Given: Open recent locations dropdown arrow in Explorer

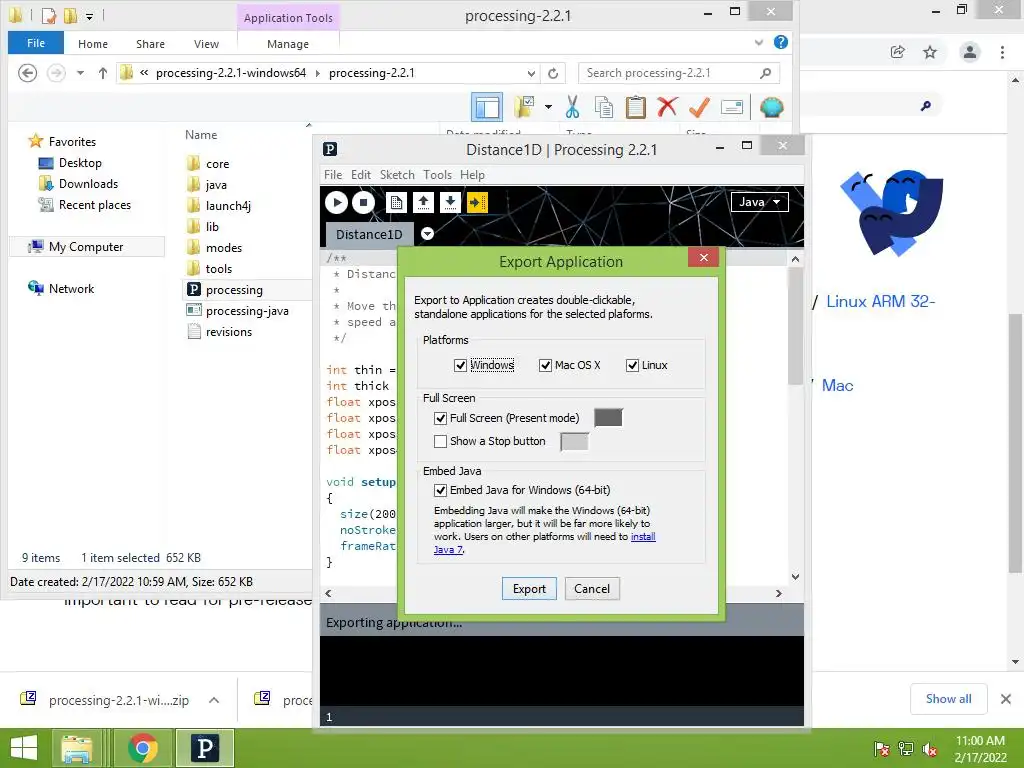Looking at the screenshot, I should 80,73.
